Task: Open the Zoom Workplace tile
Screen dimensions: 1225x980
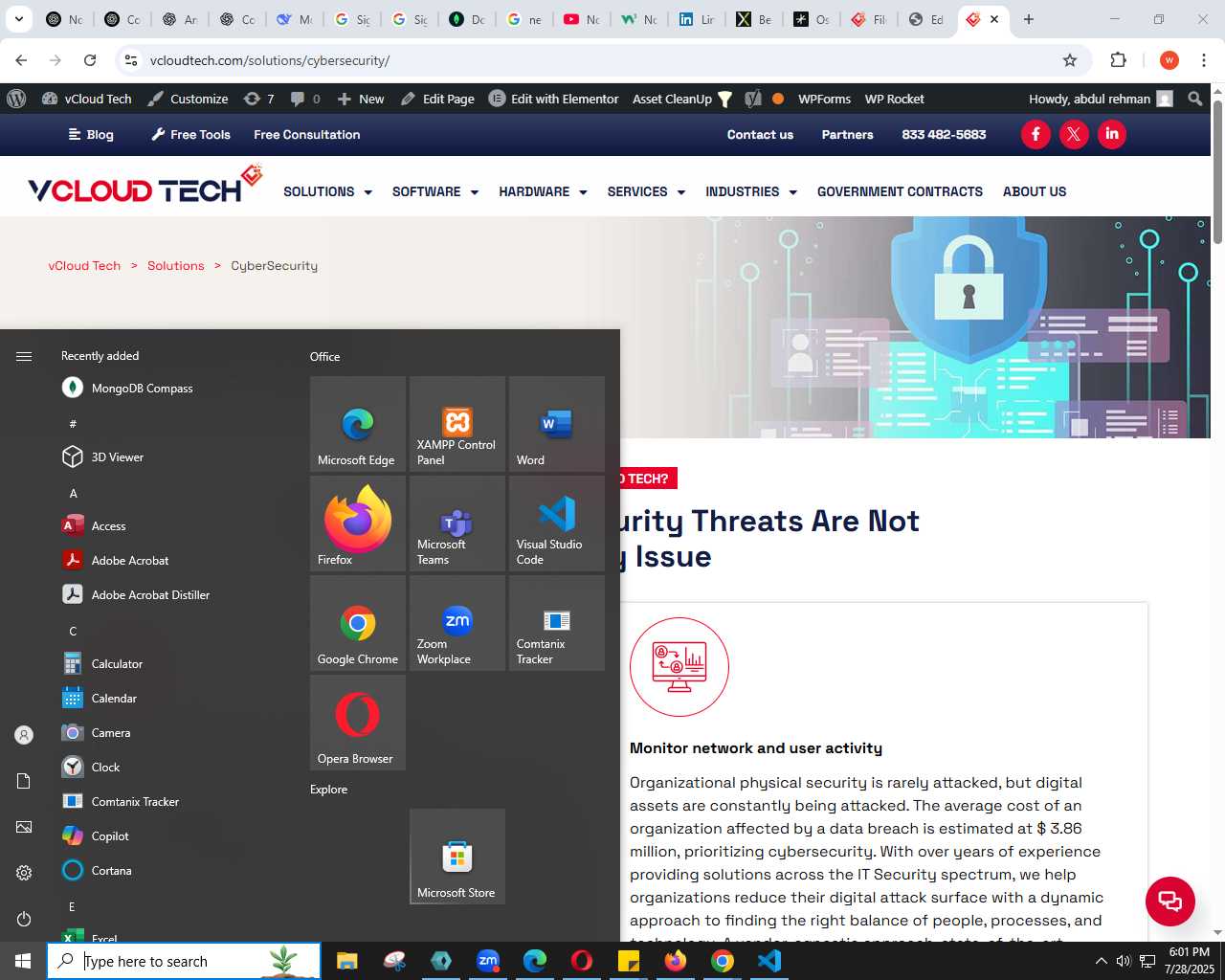Action: tap(457, 623)
